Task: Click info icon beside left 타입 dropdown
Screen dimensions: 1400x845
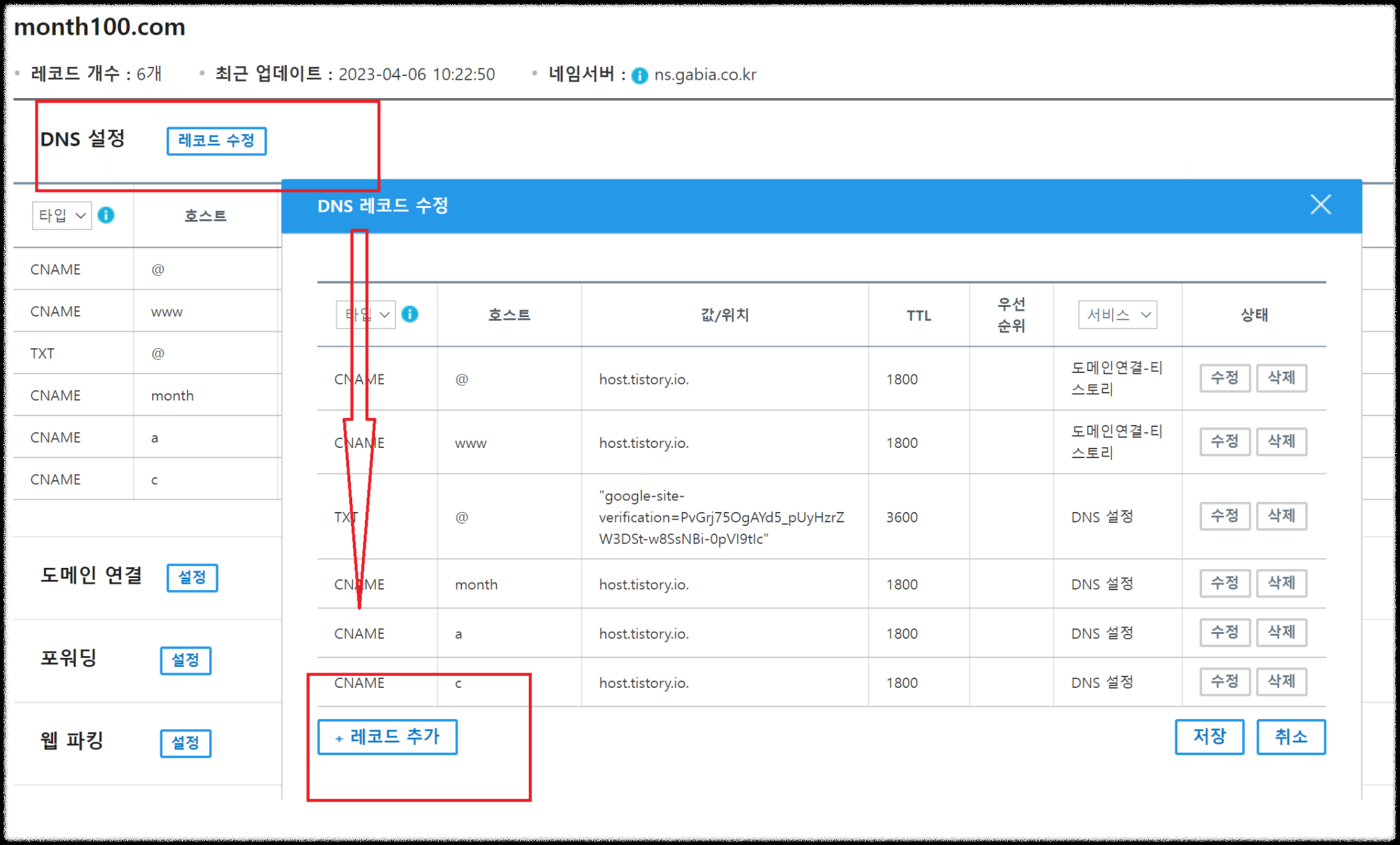Action: [x=106, y=215]
